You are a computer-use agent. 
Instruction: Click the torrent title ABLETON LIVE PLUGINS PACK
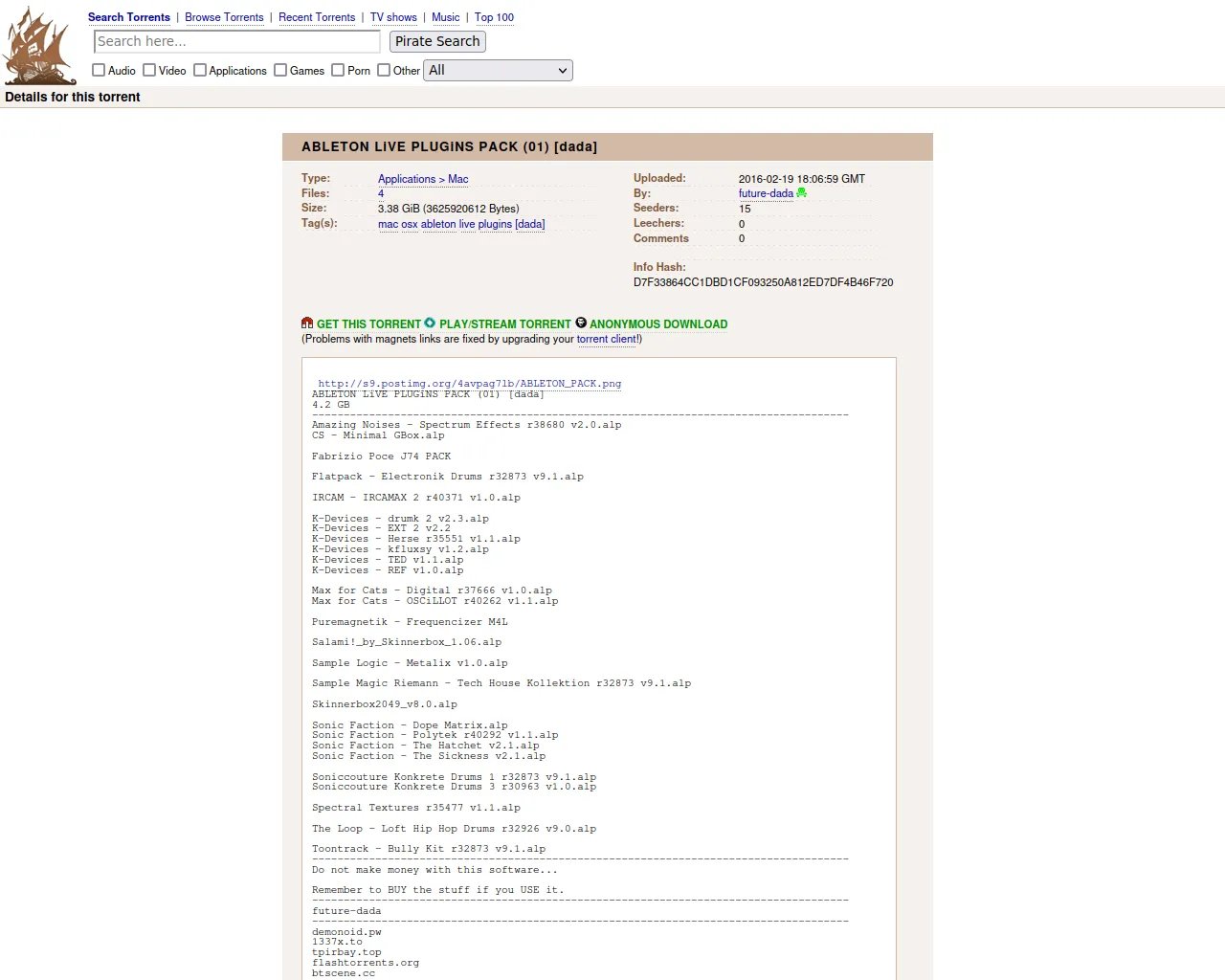tap(449, 146)
